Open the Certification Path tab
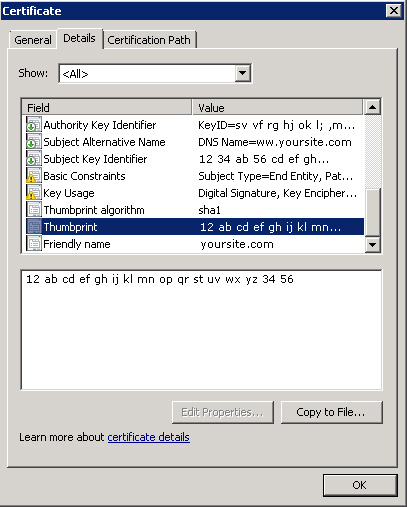Image resolution: width=407 pixels, height=507 pixels. [149, 40]
